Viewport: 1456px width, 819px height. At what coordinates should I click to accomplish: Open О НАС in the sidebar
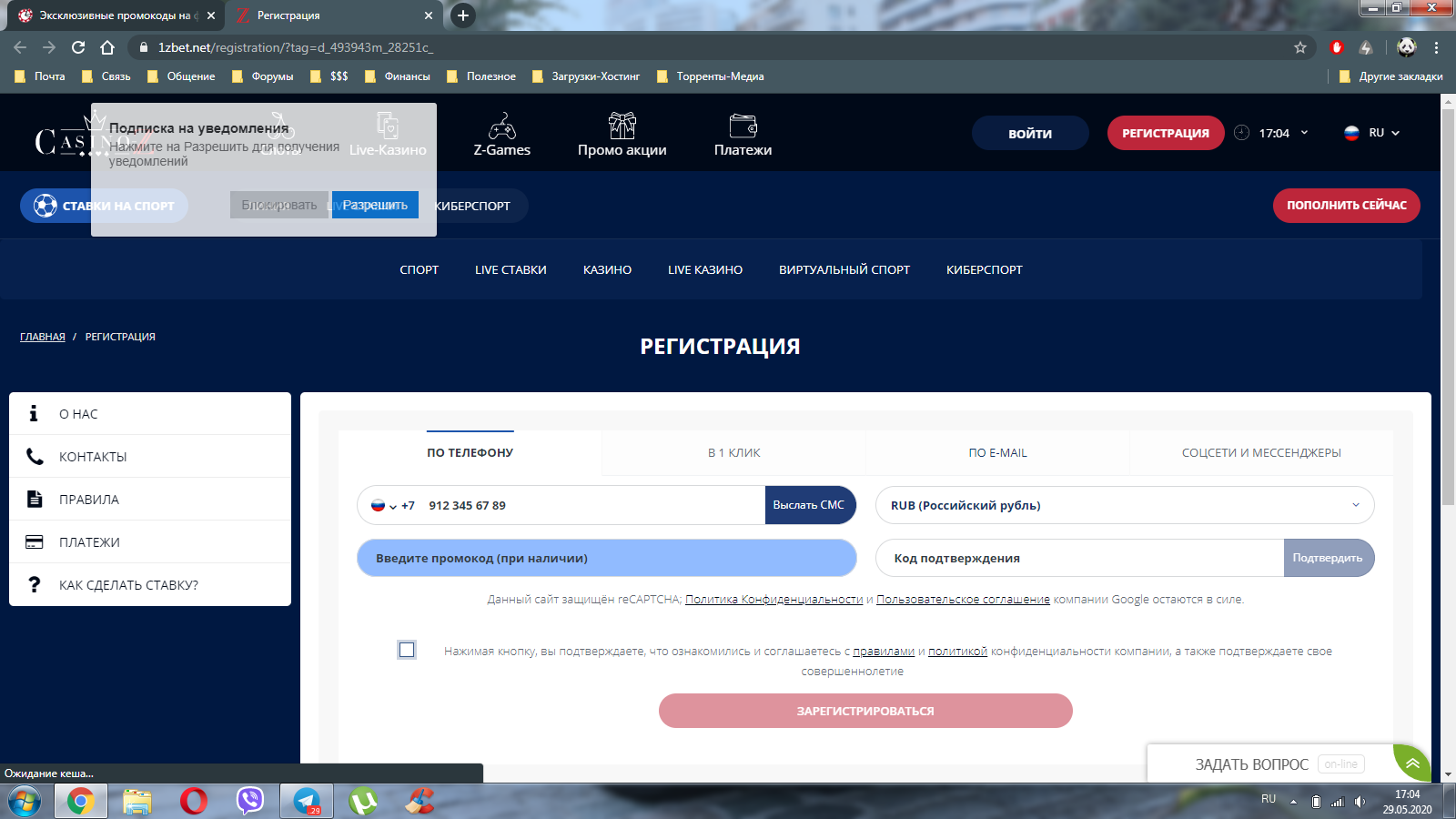[150, 414]
